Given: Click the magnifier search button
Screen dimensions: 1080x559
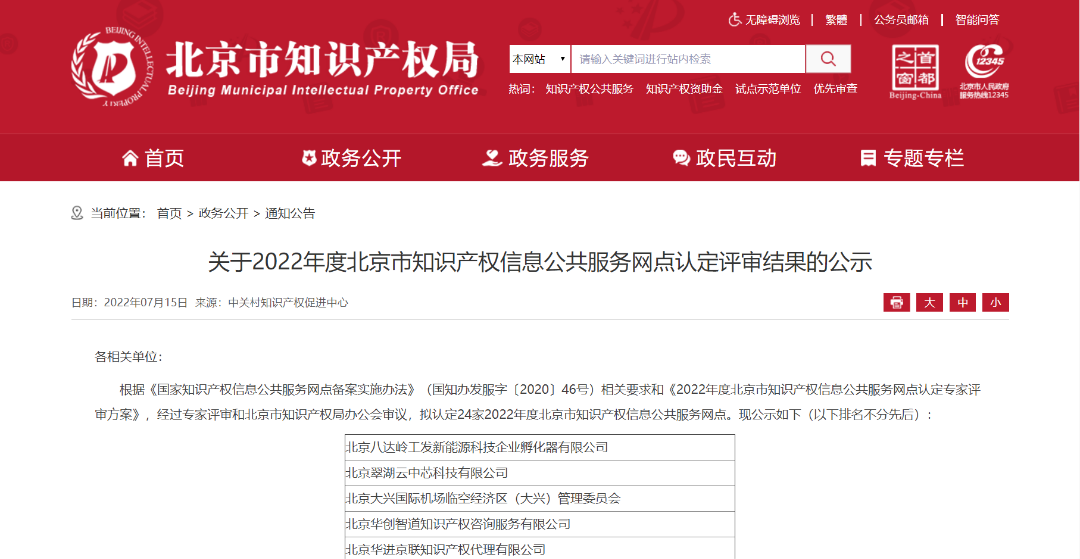Looking at the screenshot, I should coord(828,59).
